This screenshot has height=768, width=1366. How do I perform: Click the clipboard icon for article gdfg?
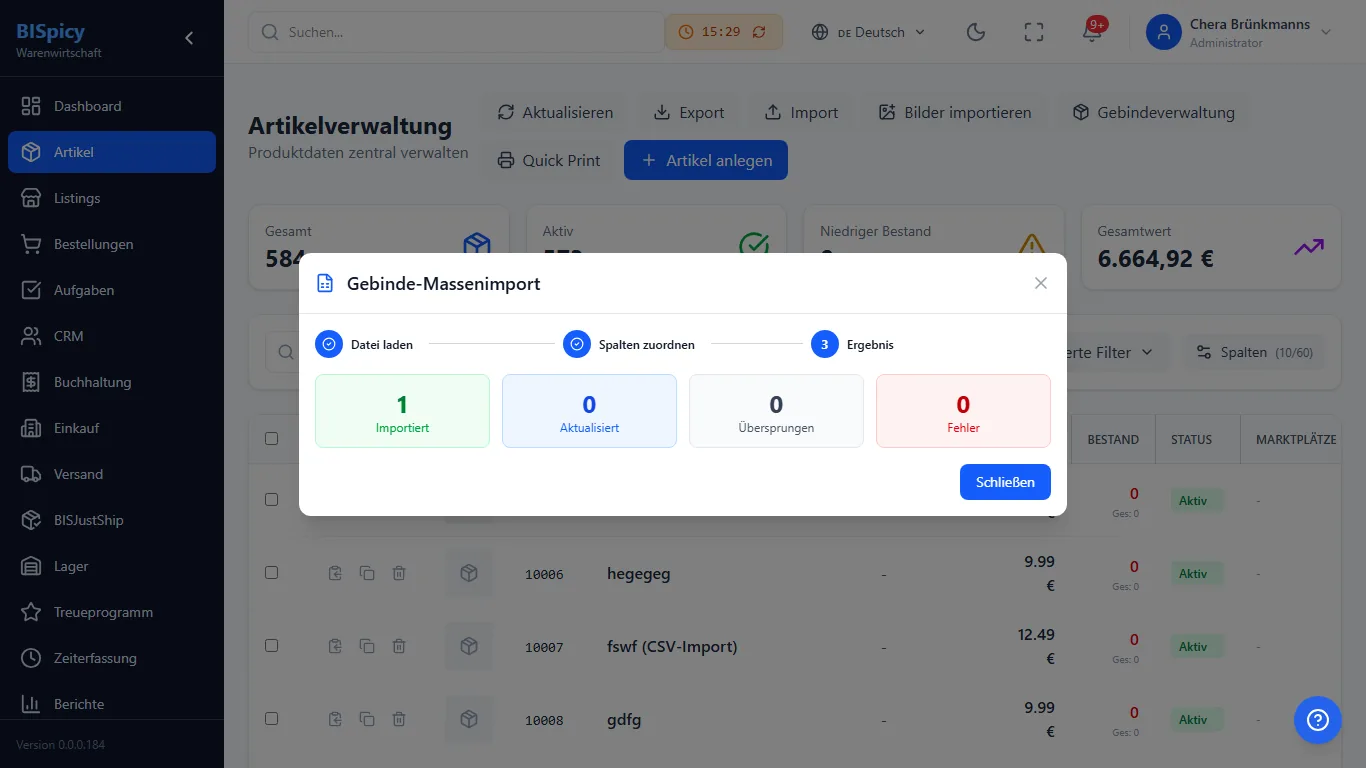(x=335, y=719)
